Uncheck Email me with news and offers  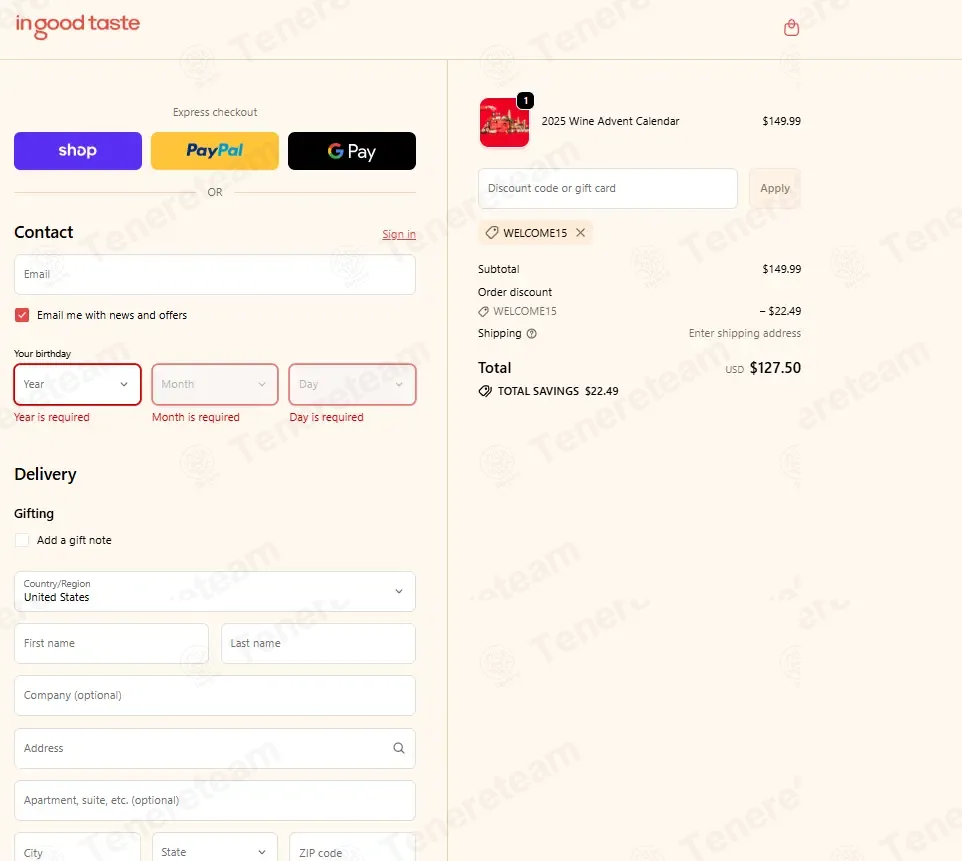[x=22, y=315]
